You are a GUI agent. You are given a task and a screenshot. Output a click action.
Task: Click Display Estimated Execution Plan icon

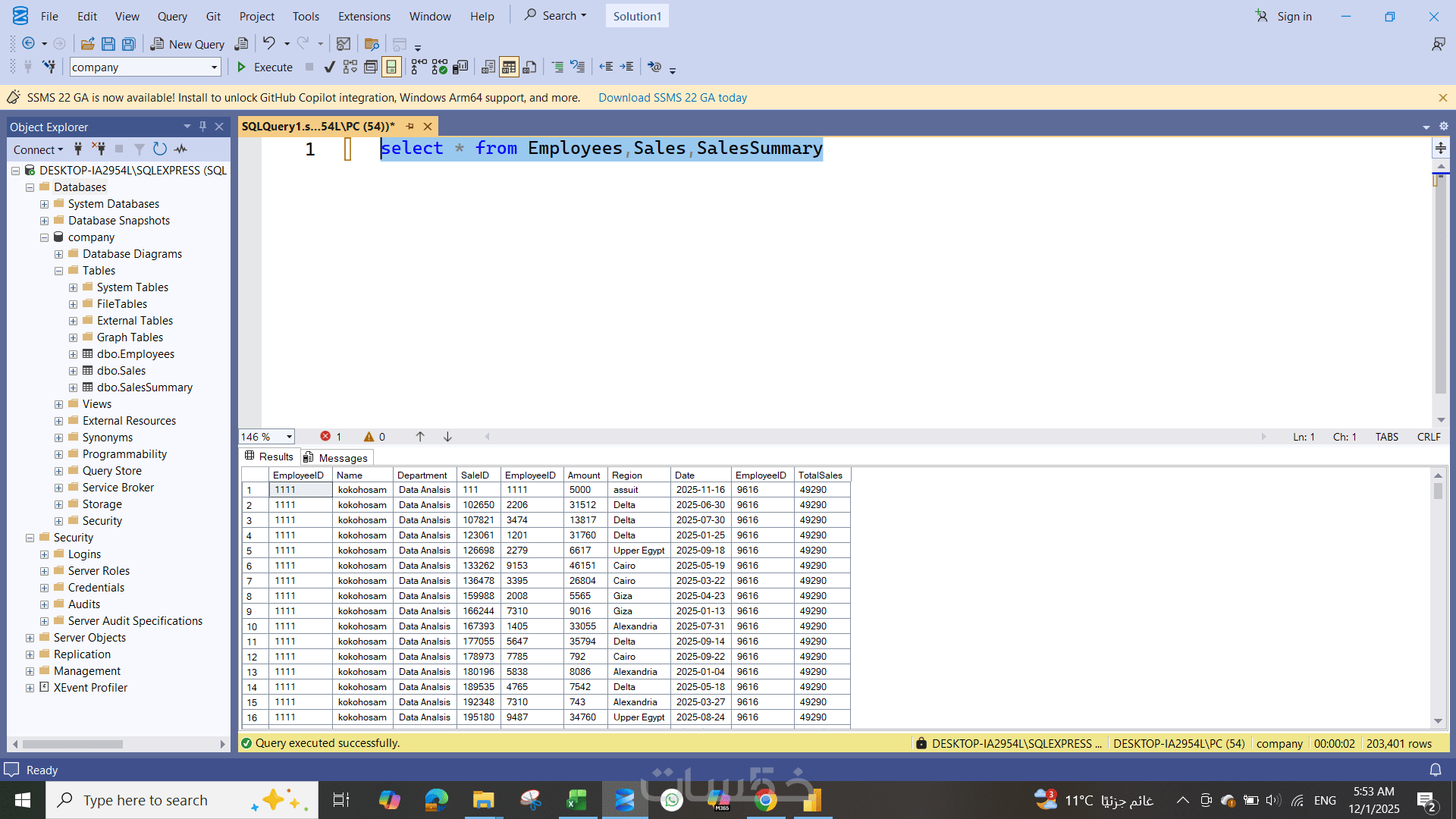coord(350,67)
